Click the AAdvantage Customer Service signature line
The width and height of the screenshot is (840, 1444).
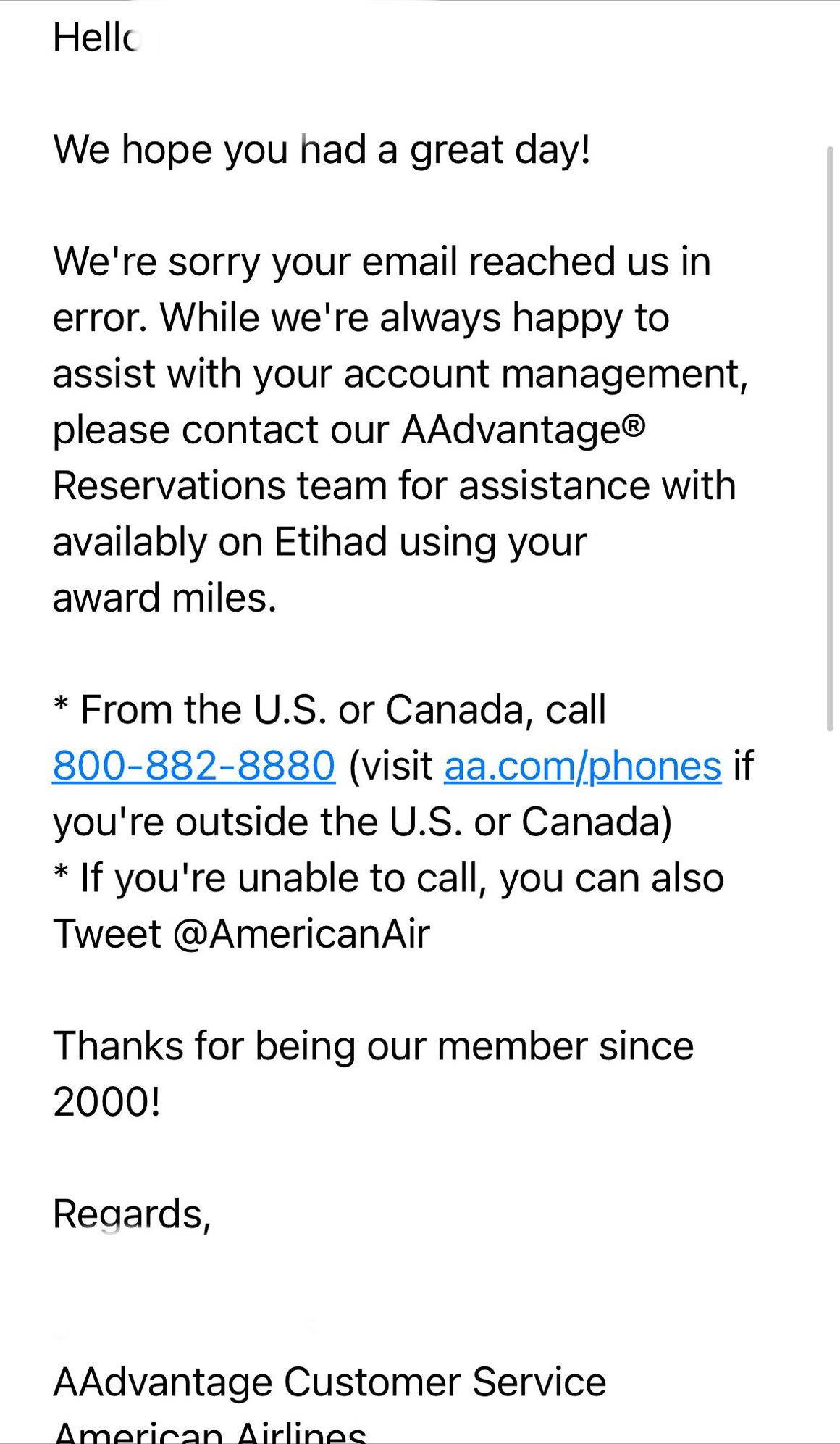point(329,1382)
